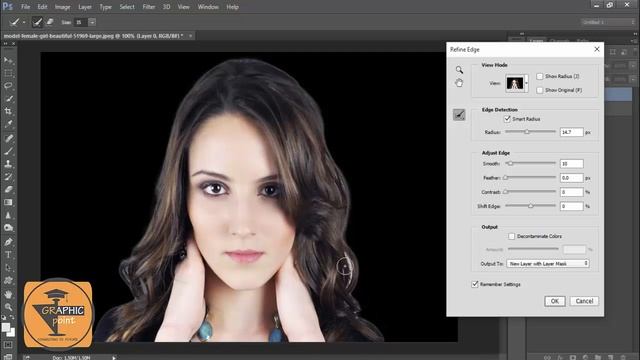Select the Move tool in the toolbox
Viewport: 640px width, 360px height.
pos(8,60)
